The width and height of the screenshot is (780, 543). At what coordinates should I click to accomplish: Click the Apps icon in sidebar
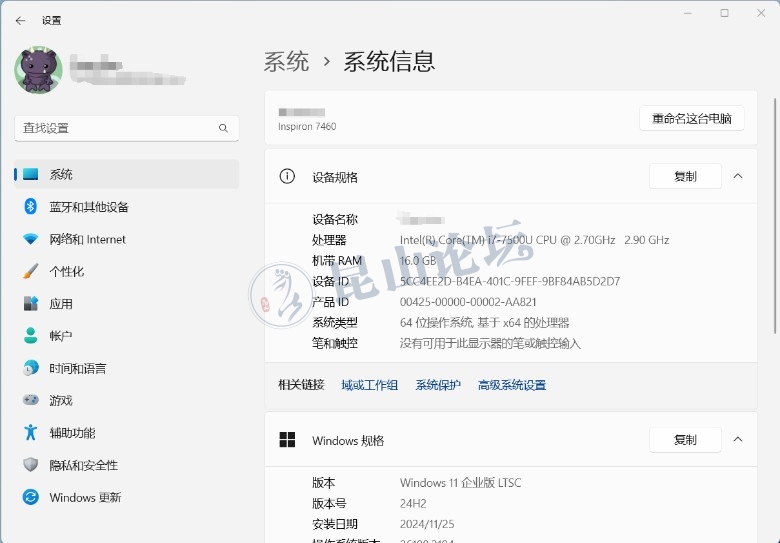click(30, 304)
